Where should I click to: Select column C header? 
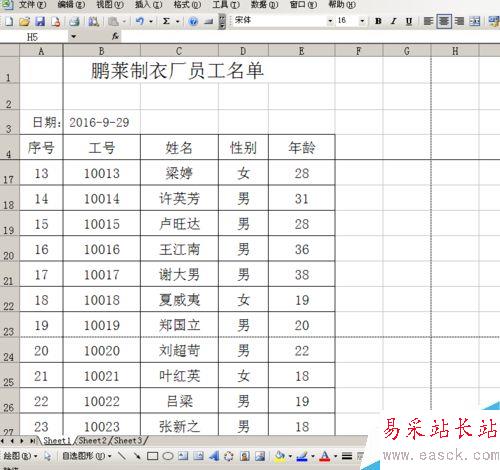(179, 51)
